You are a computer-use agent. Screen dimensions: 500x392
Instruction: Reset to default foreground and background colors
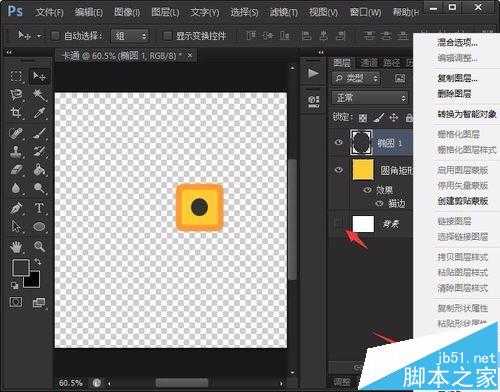pos(14,285)
